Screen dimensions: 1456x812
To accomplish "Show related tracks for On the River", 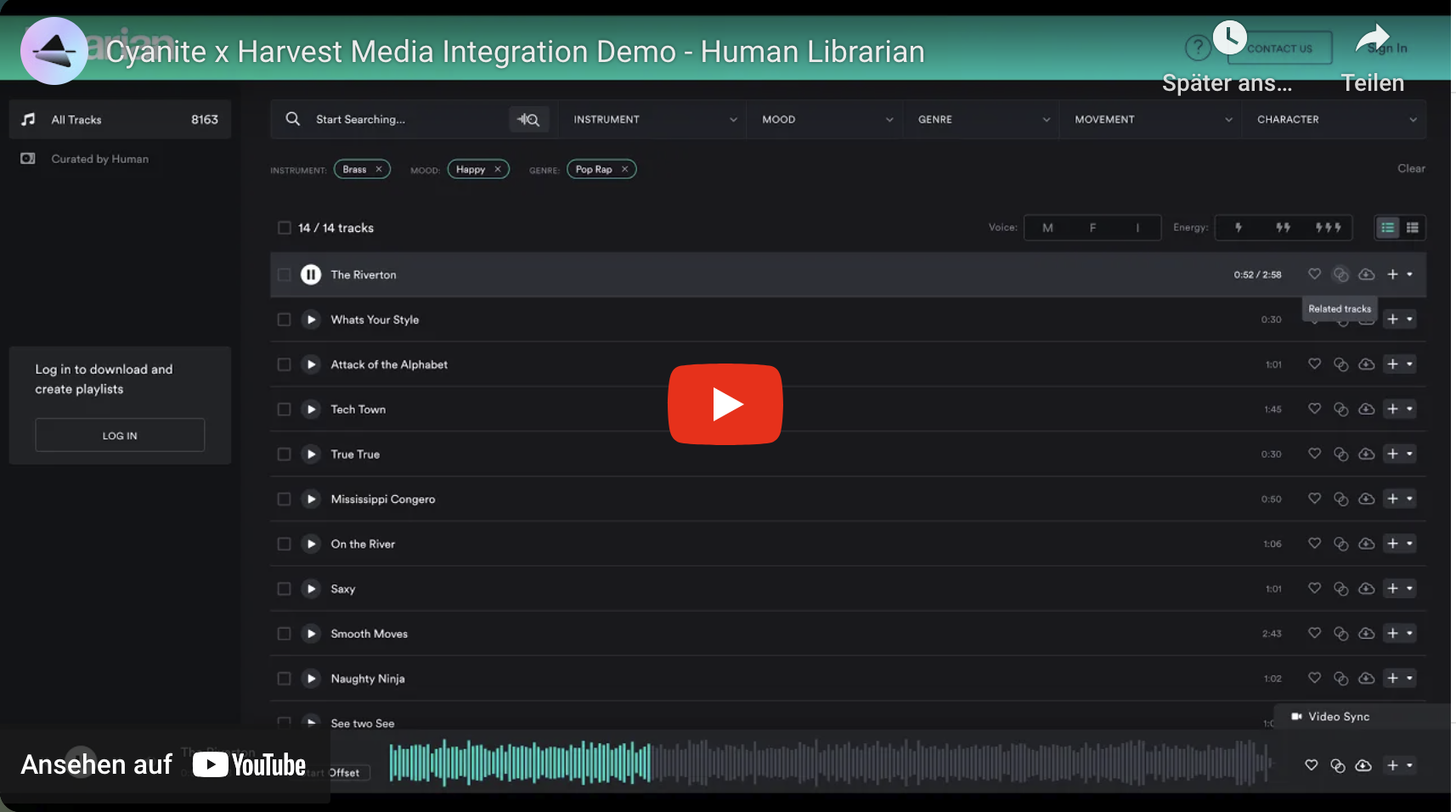I will (x=1340, y=544).
